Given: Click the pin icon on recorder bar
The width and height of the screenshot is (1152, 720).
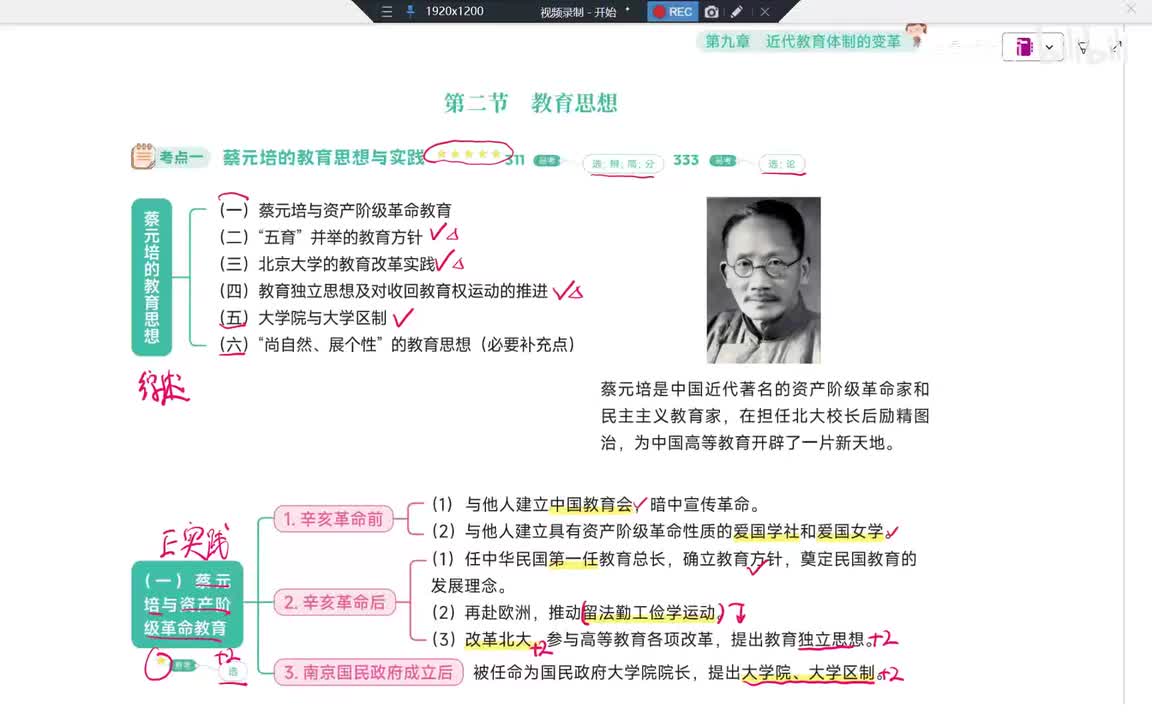Looking at the screenshot, I should [410, 11].
